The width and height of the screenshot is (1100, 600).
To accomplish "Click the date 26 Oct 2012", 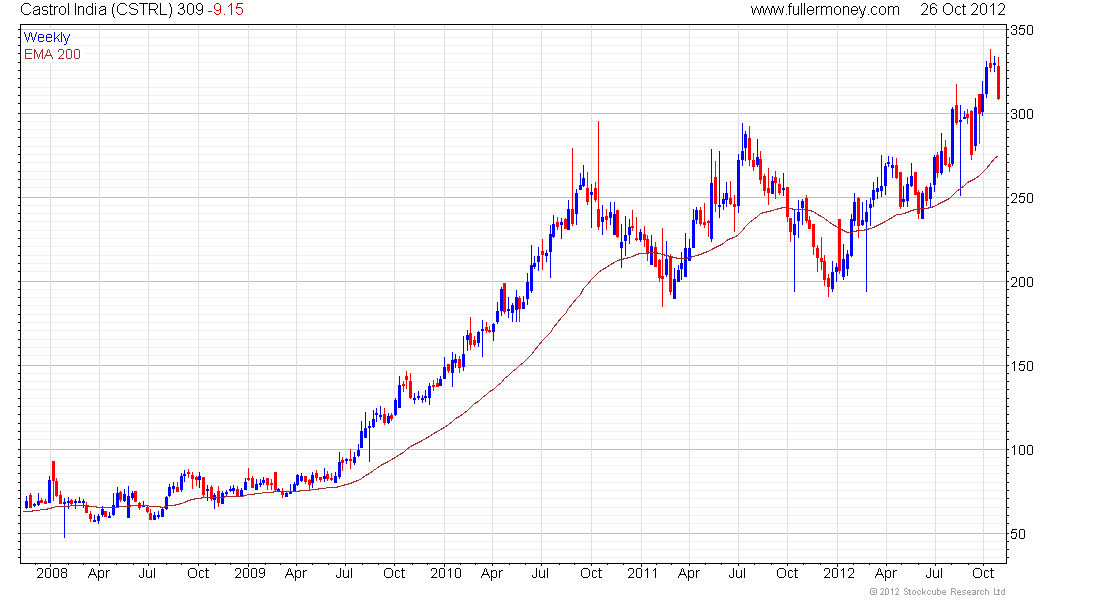I will point(963,10).
